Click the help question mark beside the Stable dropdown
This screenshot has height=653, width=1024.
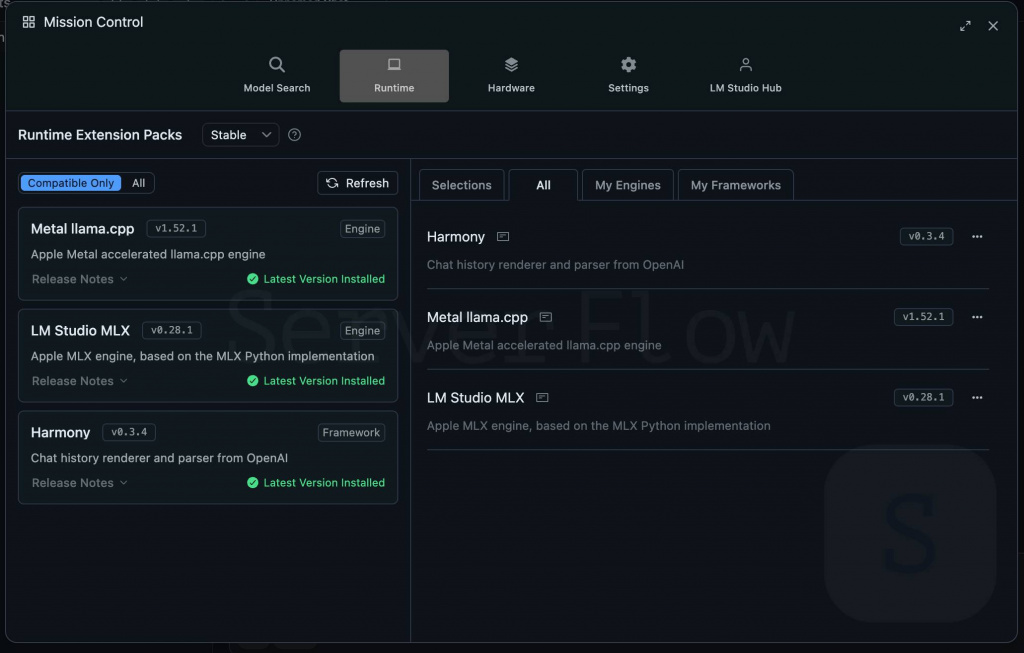[294, 134]
